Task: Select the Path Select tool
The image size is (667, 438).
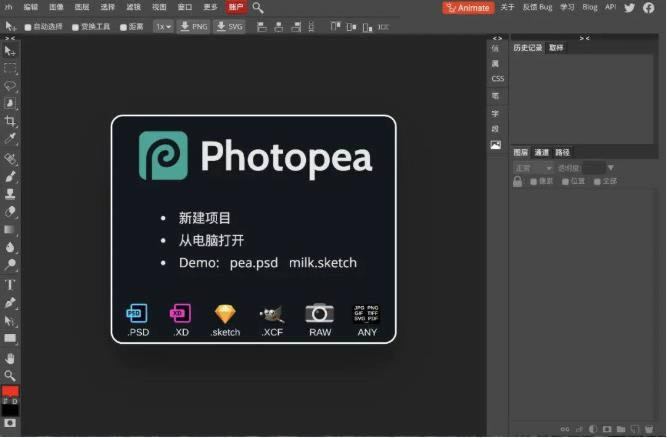Action: click(9, 320)
